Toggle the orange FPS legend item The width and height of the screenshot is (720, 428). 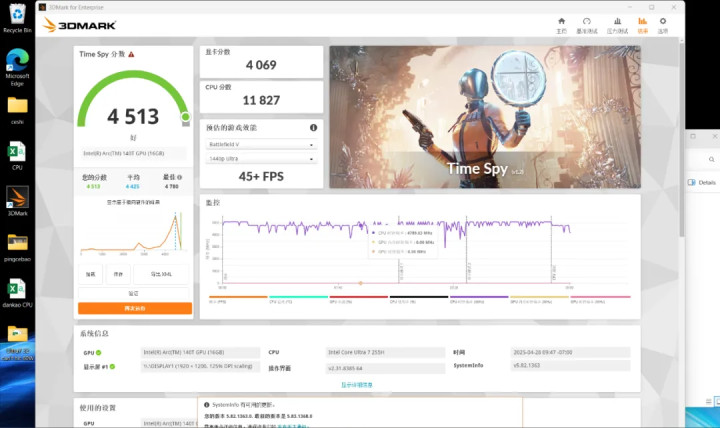pos(239,299)
